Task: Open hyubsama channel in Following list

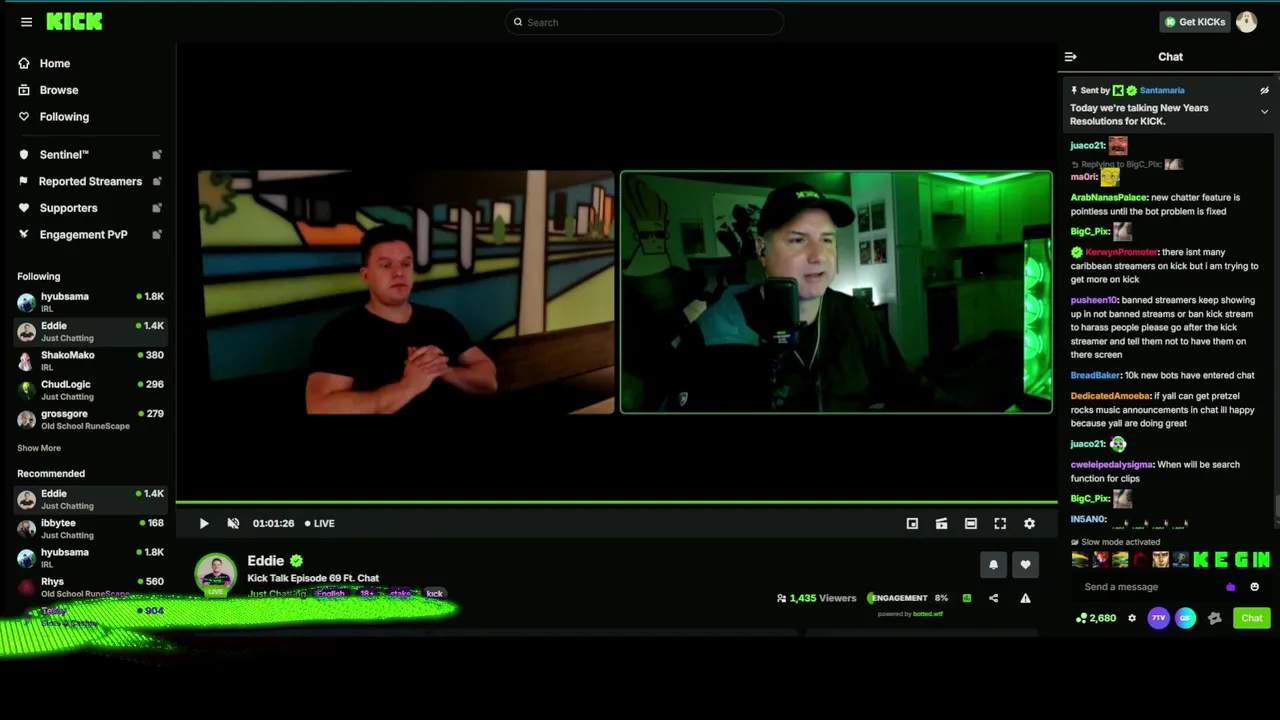Action: click(x=90, y=302)
